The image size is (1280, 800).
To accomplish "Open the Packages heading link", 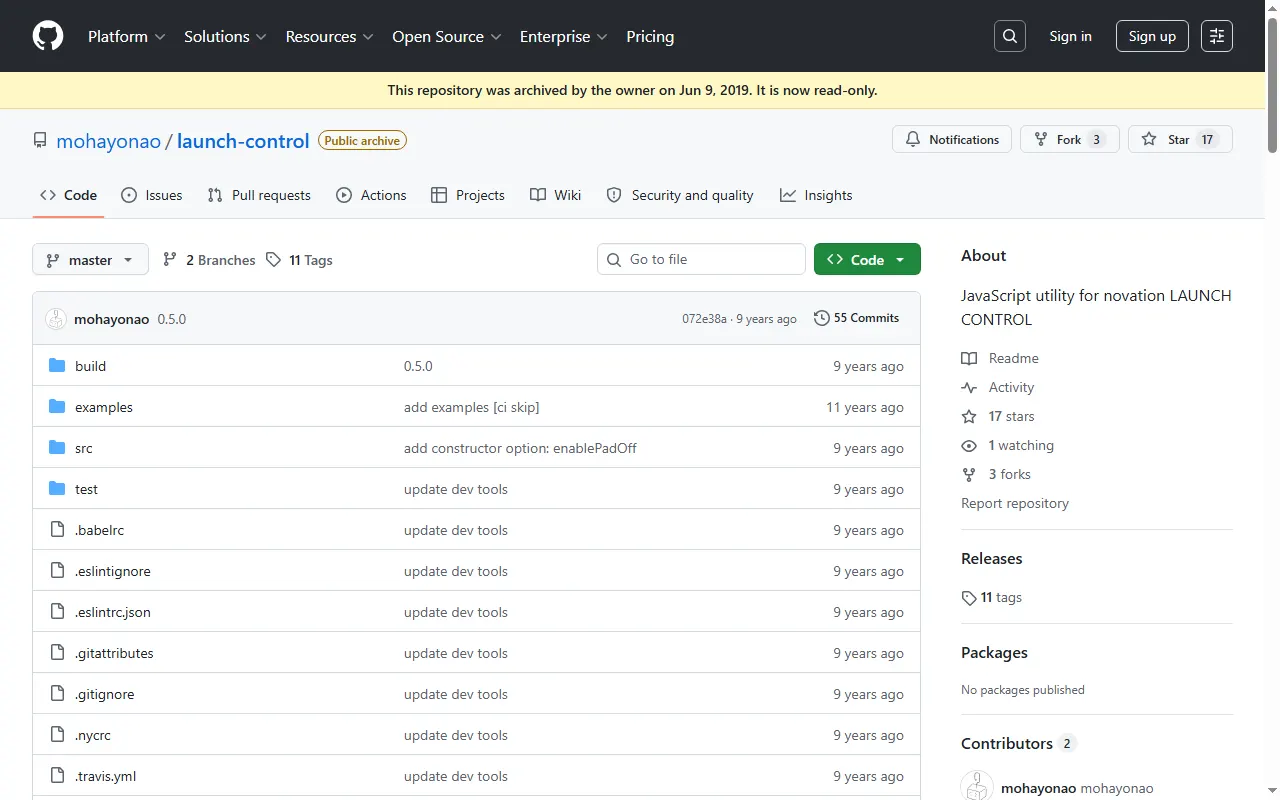I will (994, 653).
